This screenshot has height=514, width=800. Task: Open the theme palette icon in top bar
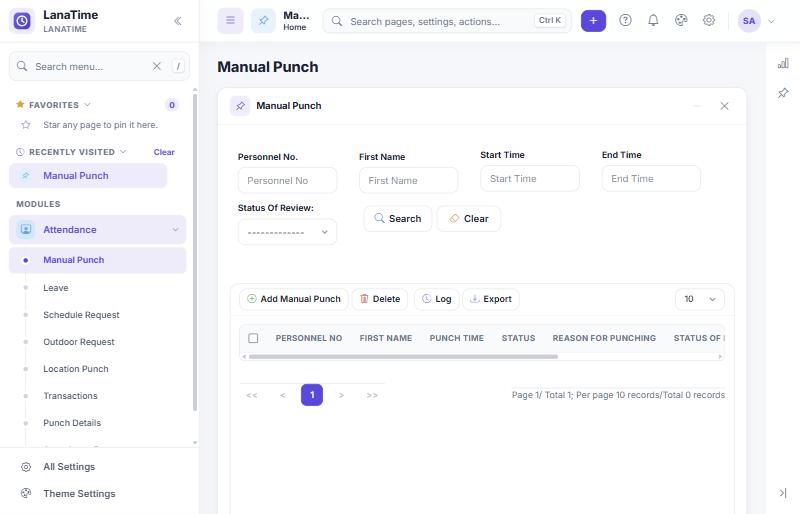681,20
